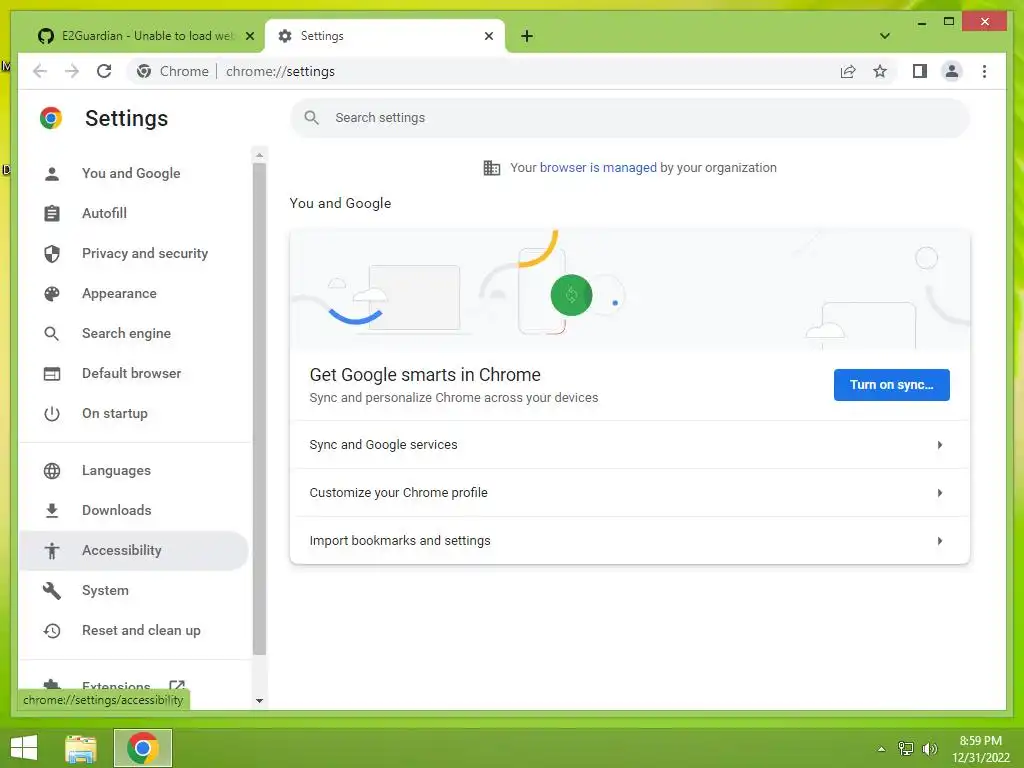Click the Chrome logo beside Settings title

pyautogui.click(x=51, y=118)
